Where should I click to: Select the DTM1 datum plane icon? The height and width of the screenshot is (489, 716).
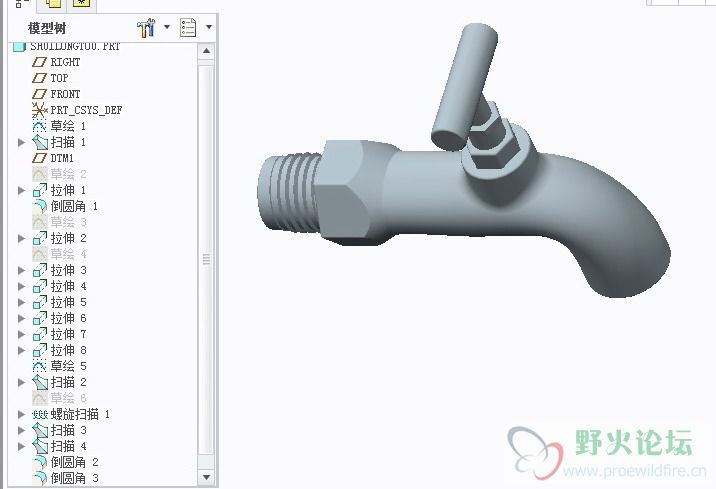(39, 158)
